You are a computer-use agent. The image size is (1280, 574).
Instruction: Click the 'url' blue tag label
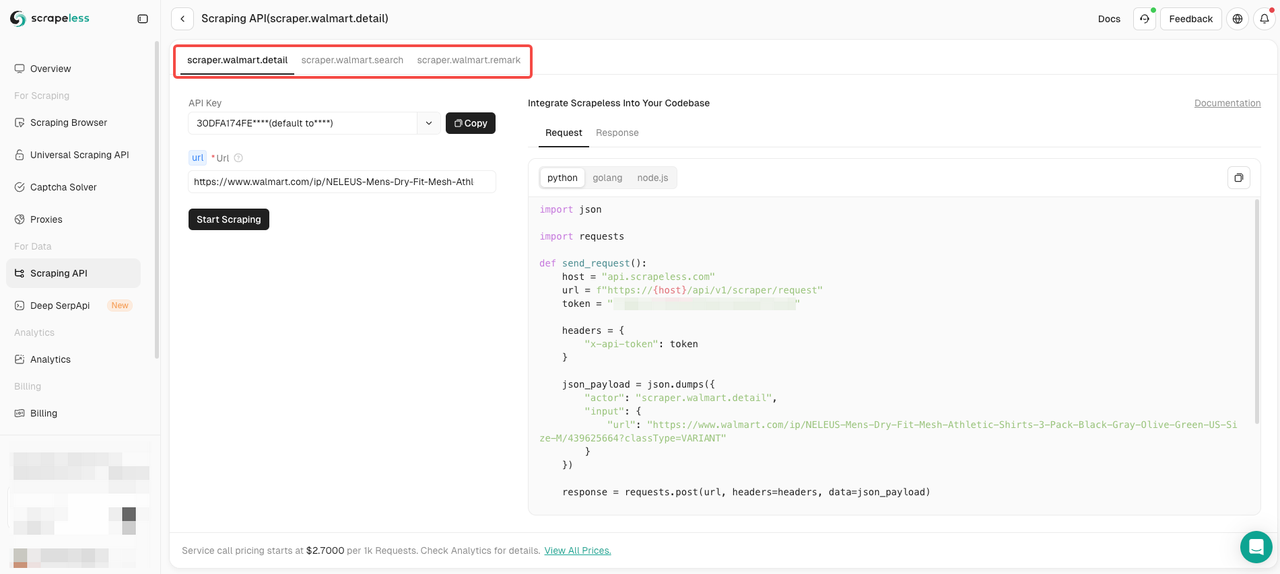pos(198,158)
